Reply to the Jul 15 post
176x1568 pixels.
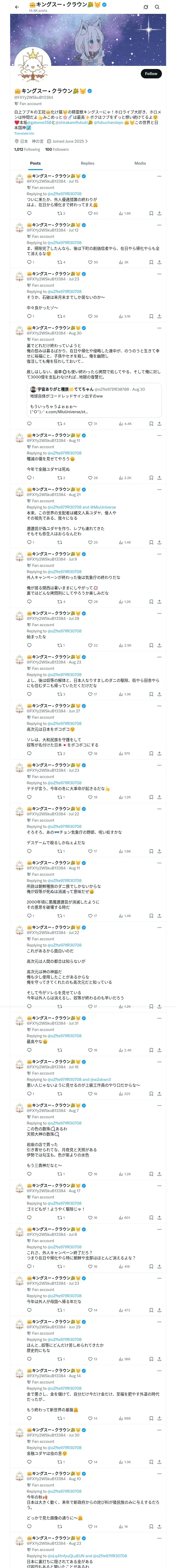(x=29, y=214)
